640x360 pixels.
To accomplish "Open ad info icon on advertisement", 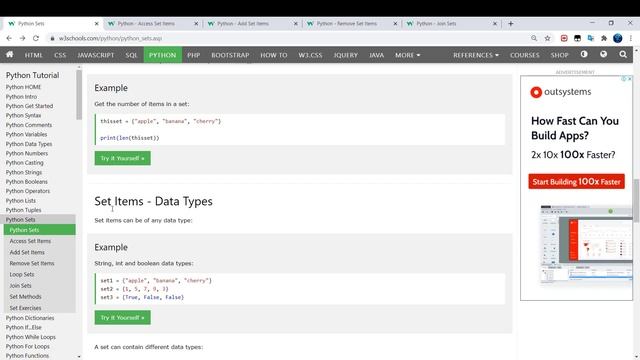I will click(x=624, y=79).
